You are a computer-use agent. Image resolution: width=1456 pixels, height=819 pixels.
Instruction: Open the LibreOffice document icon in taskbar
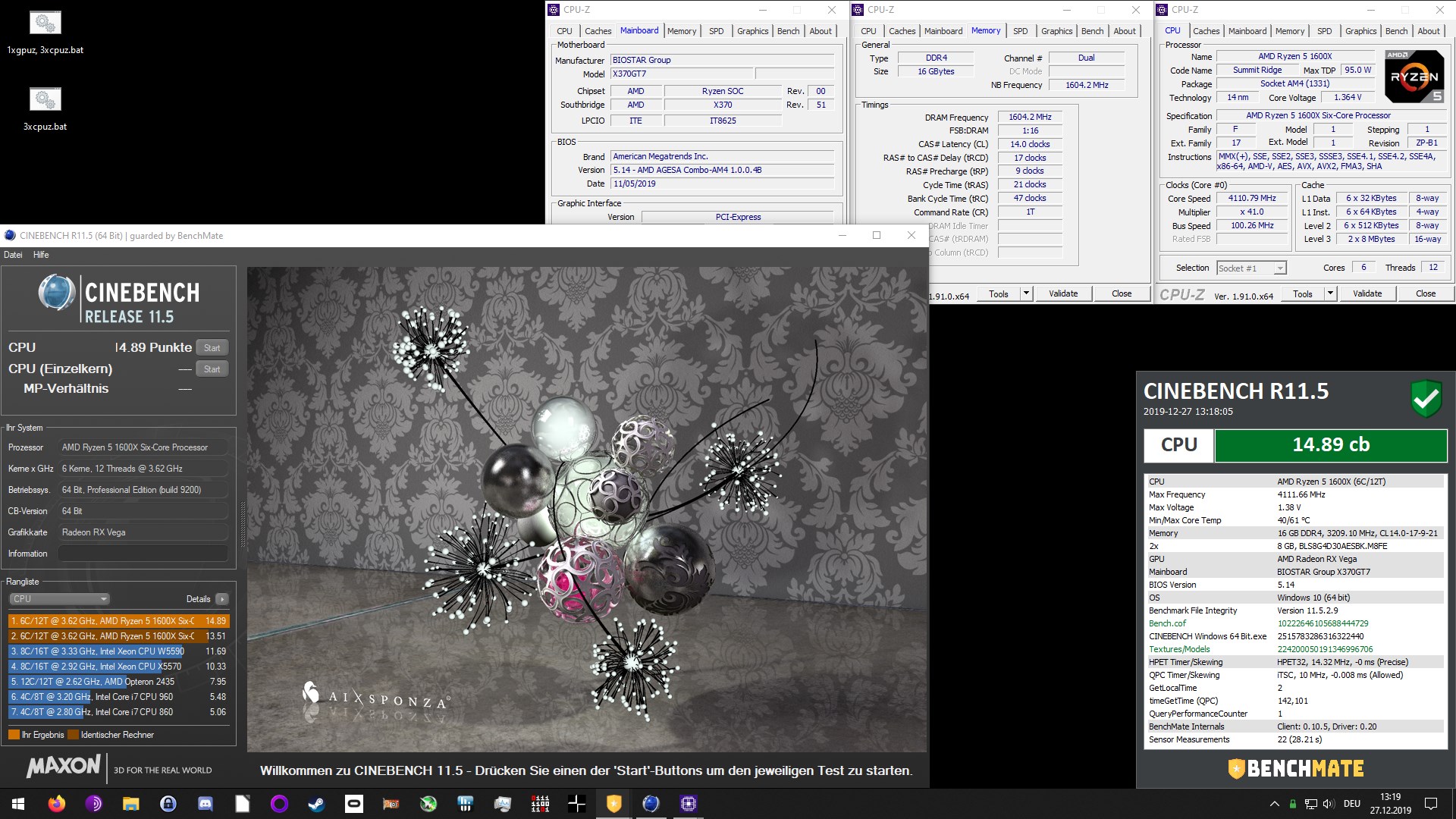243,804
